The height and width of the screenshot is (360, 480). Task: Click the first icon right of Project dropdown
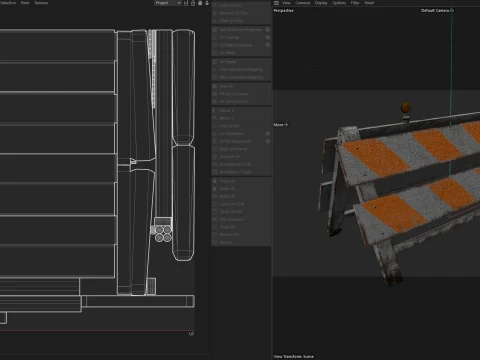point(186,3)
